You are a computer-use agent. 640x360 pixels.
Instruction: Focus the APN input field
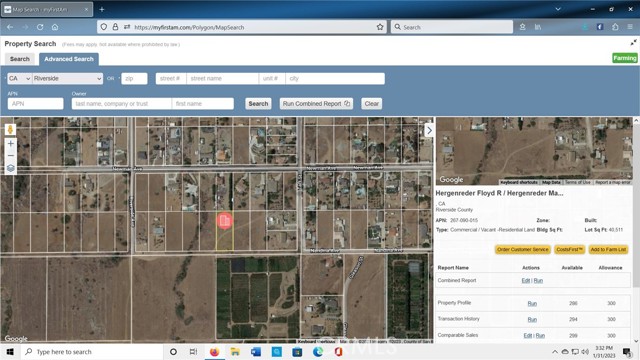click(36, 104)
